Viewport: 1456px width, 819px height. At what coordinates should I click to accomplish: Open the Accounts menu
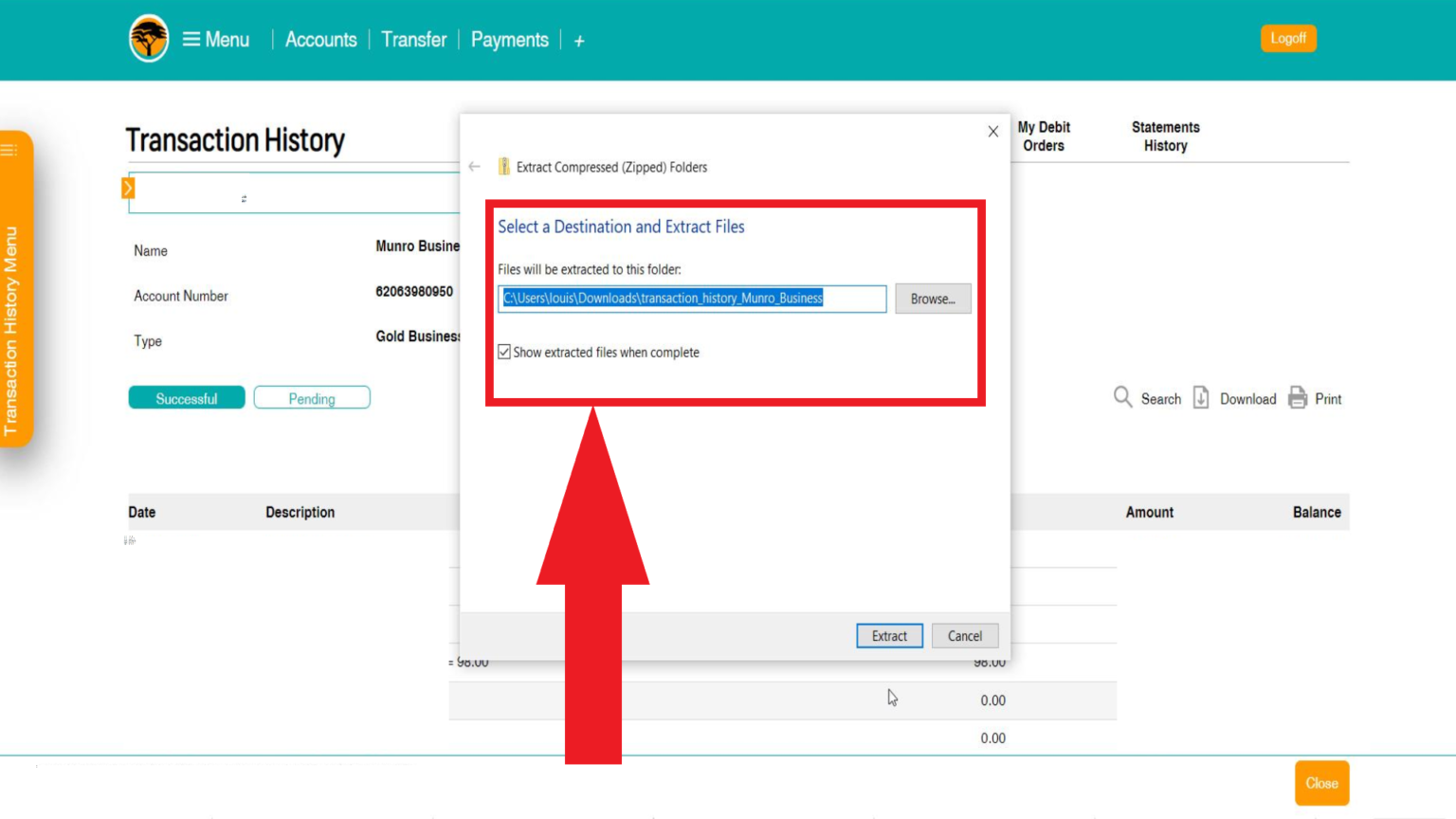point(320,39)
